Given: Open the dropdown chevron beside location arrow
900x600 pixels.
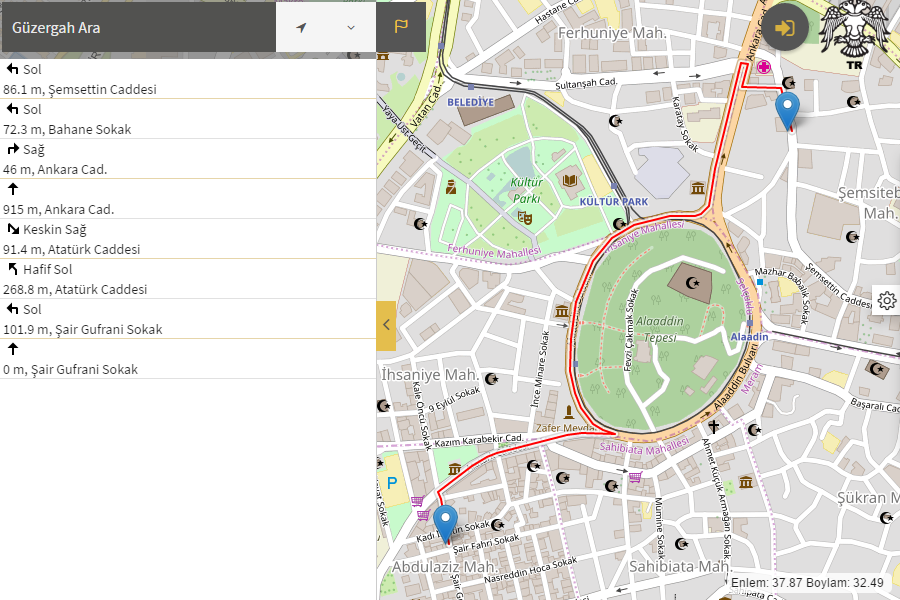Looking at the screenshot, I should pos(351,27).
